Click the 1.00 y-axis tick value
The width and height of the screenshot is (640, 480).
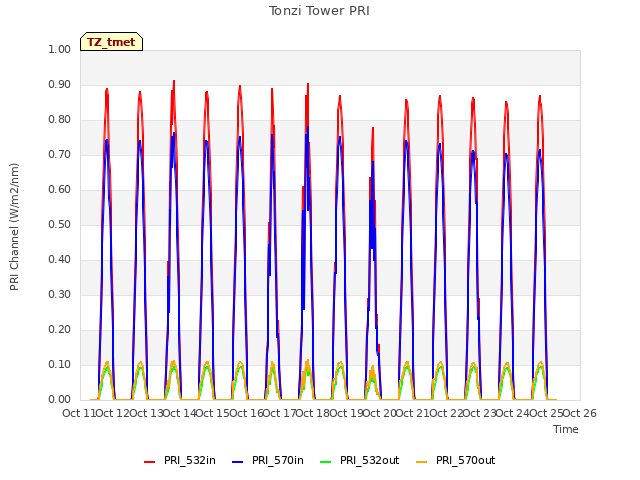click(x=60, y=49)
